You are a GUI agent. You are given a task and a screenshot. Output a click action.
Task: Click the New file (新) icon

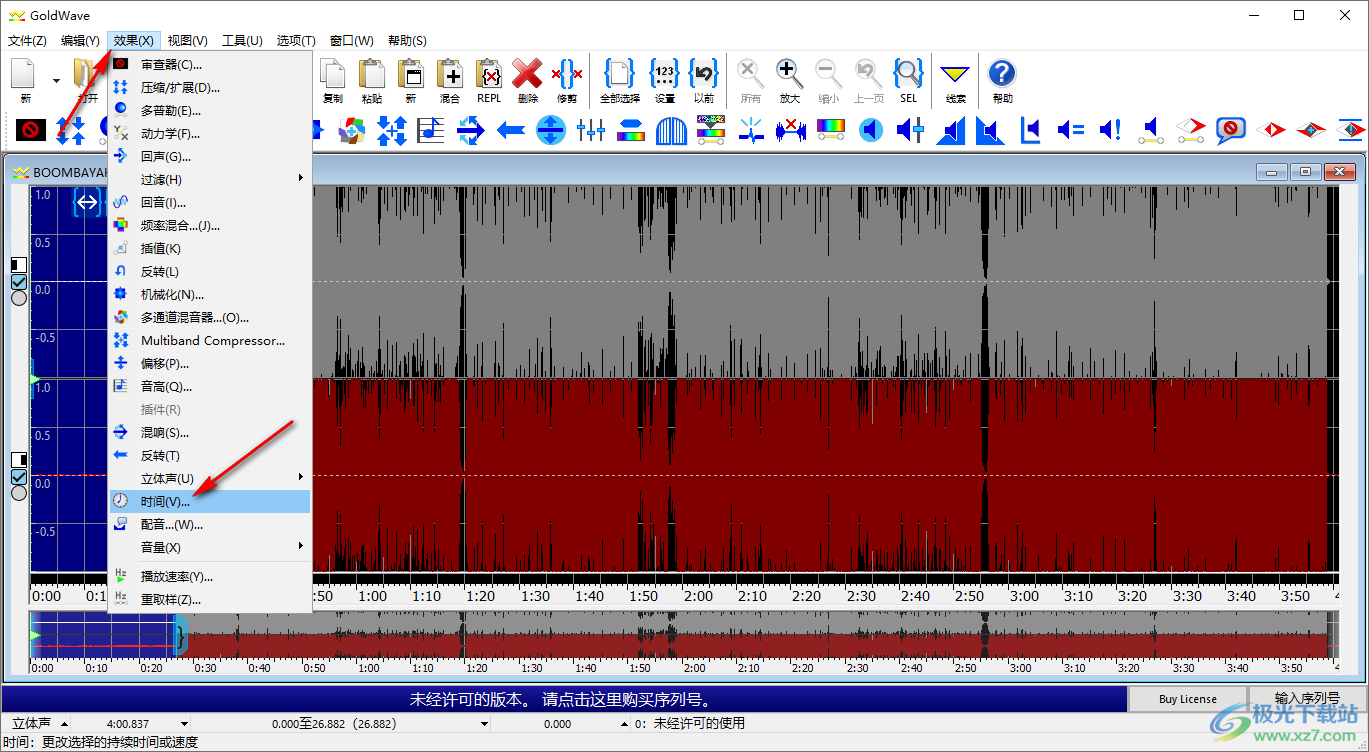coord(25,80)
